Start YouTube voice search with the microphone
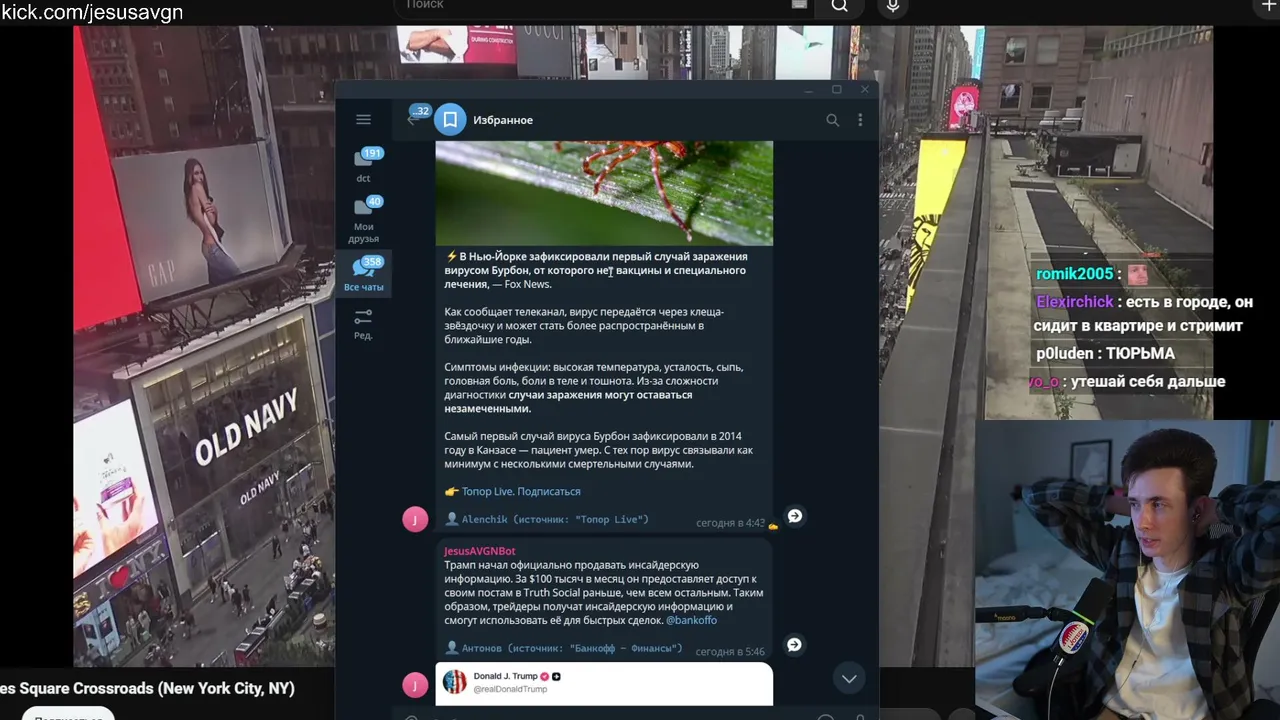 893,6
